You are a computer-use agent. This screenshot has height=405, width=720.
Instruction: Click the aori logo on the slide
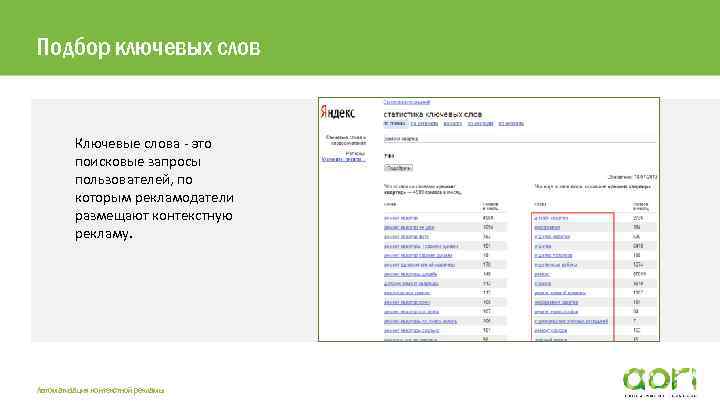pos(660,382)
